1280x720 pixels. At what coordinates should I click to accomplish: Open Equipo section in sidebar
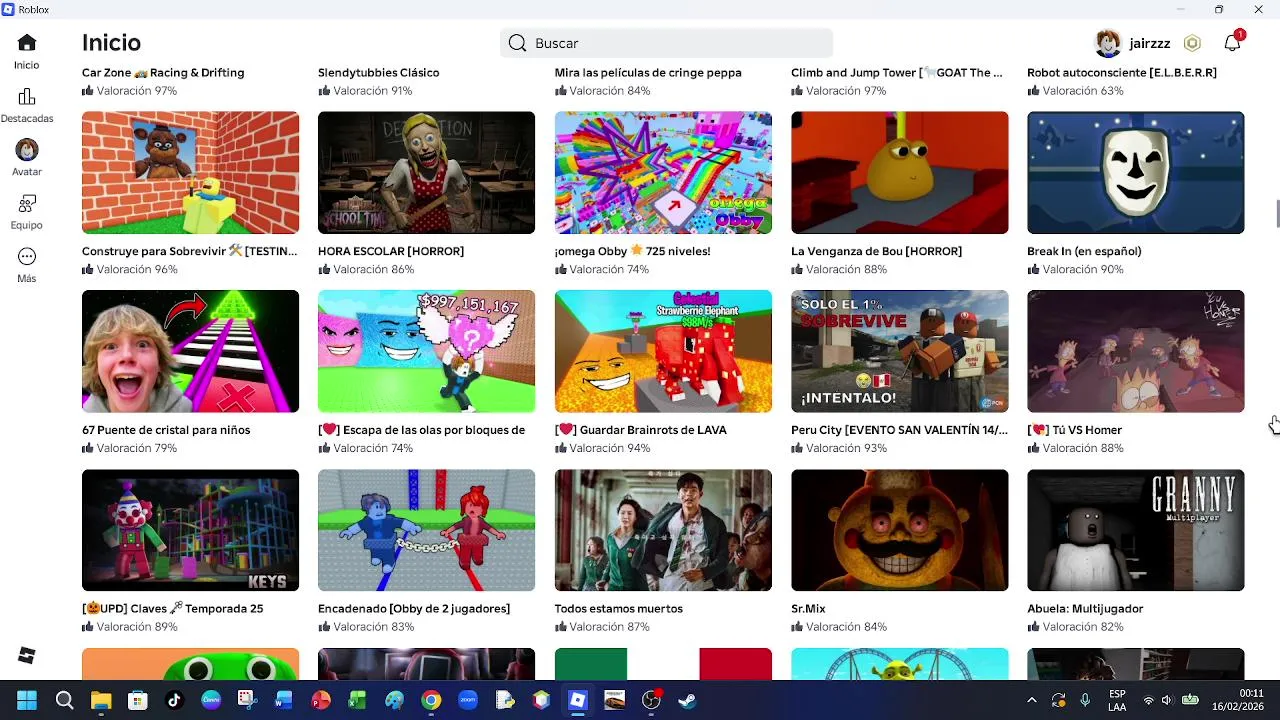click(27, 212)
